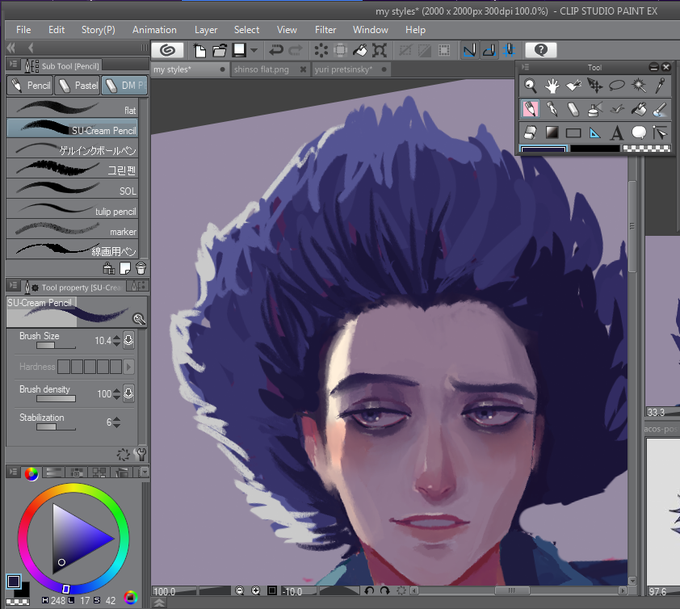
Task: Clear layer contents with dotted circle icon
Action: click(x=321, y=50)
